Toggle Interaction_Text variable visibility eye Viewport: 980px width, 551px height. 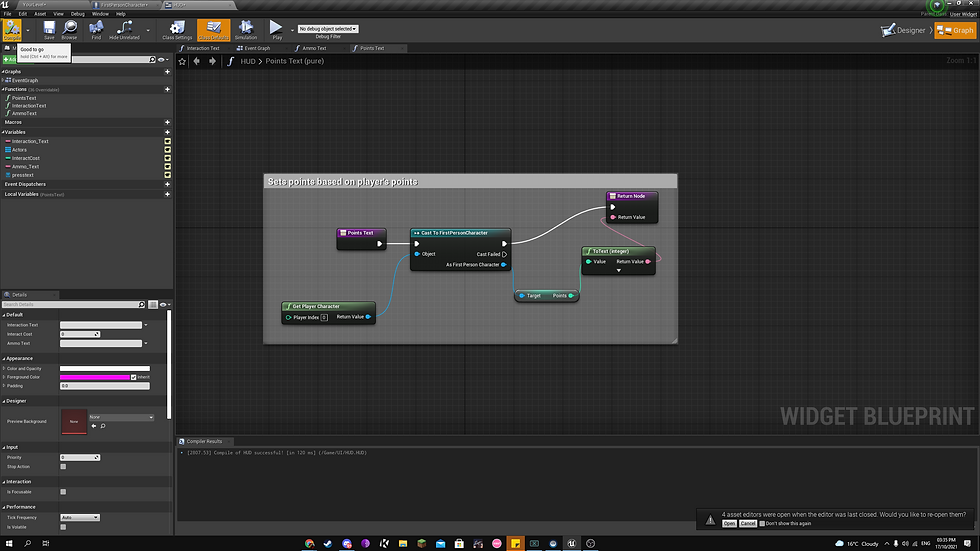click(x=167, y=141)
